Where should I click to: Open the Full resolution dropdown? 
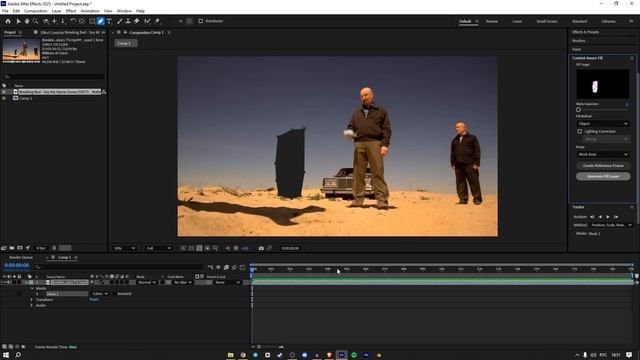[158, 248]
